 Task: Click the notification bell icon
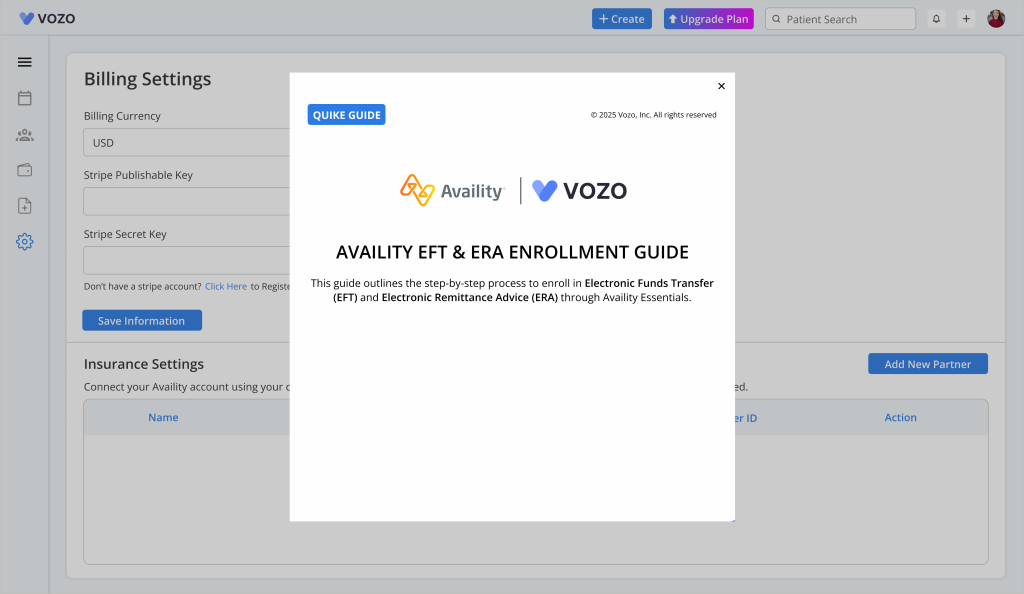(936, 19)
